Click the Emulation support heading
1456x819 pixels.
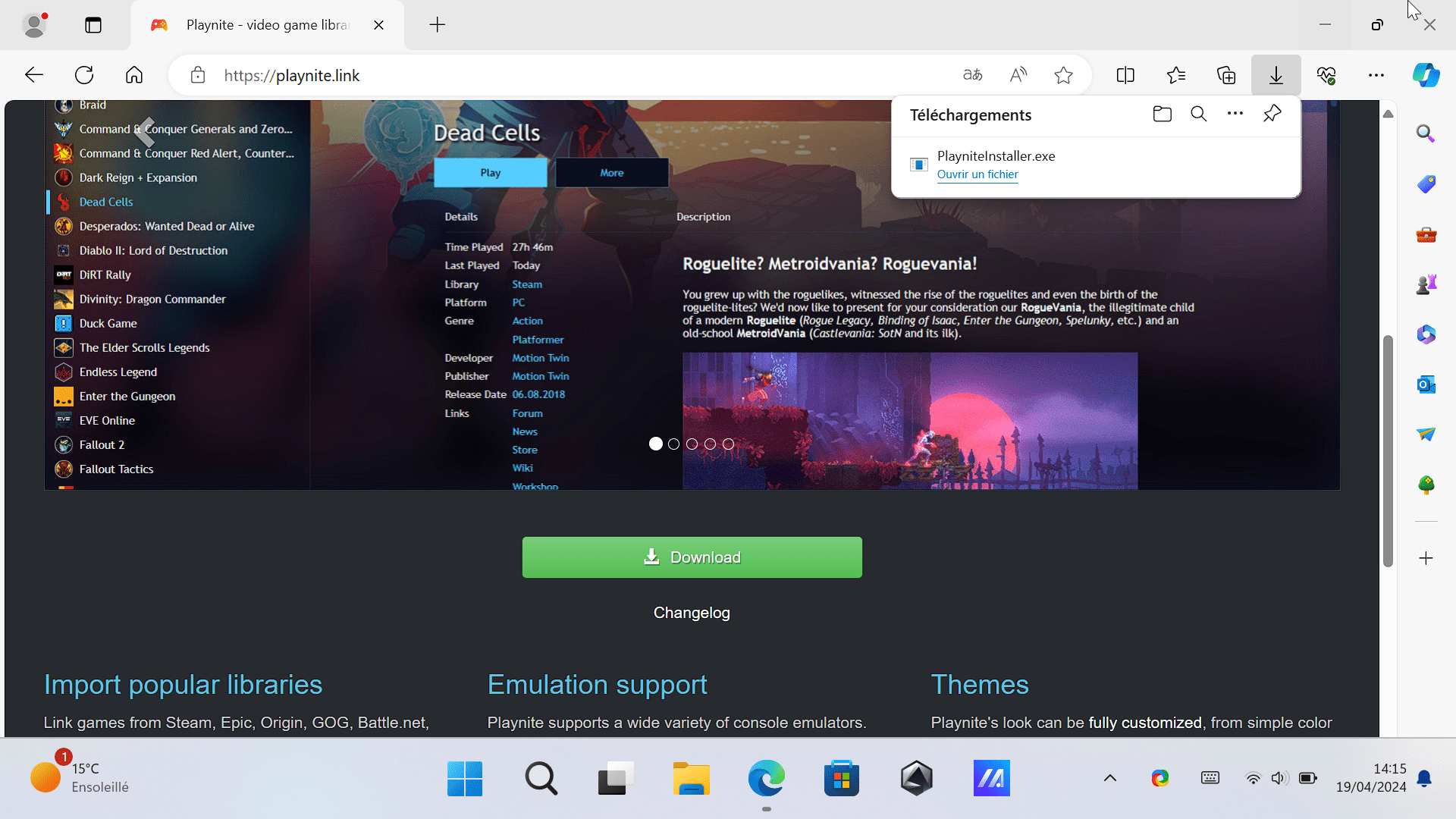pos(598,685)
